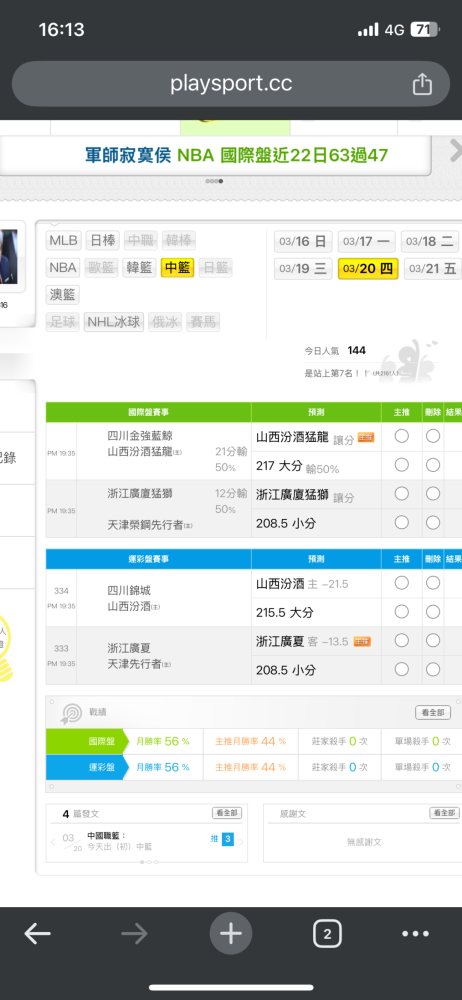462x1000 pixels.
Task: Select 刪除 for 山西汾酒猛龍 讓分
Action: (433, 436)
